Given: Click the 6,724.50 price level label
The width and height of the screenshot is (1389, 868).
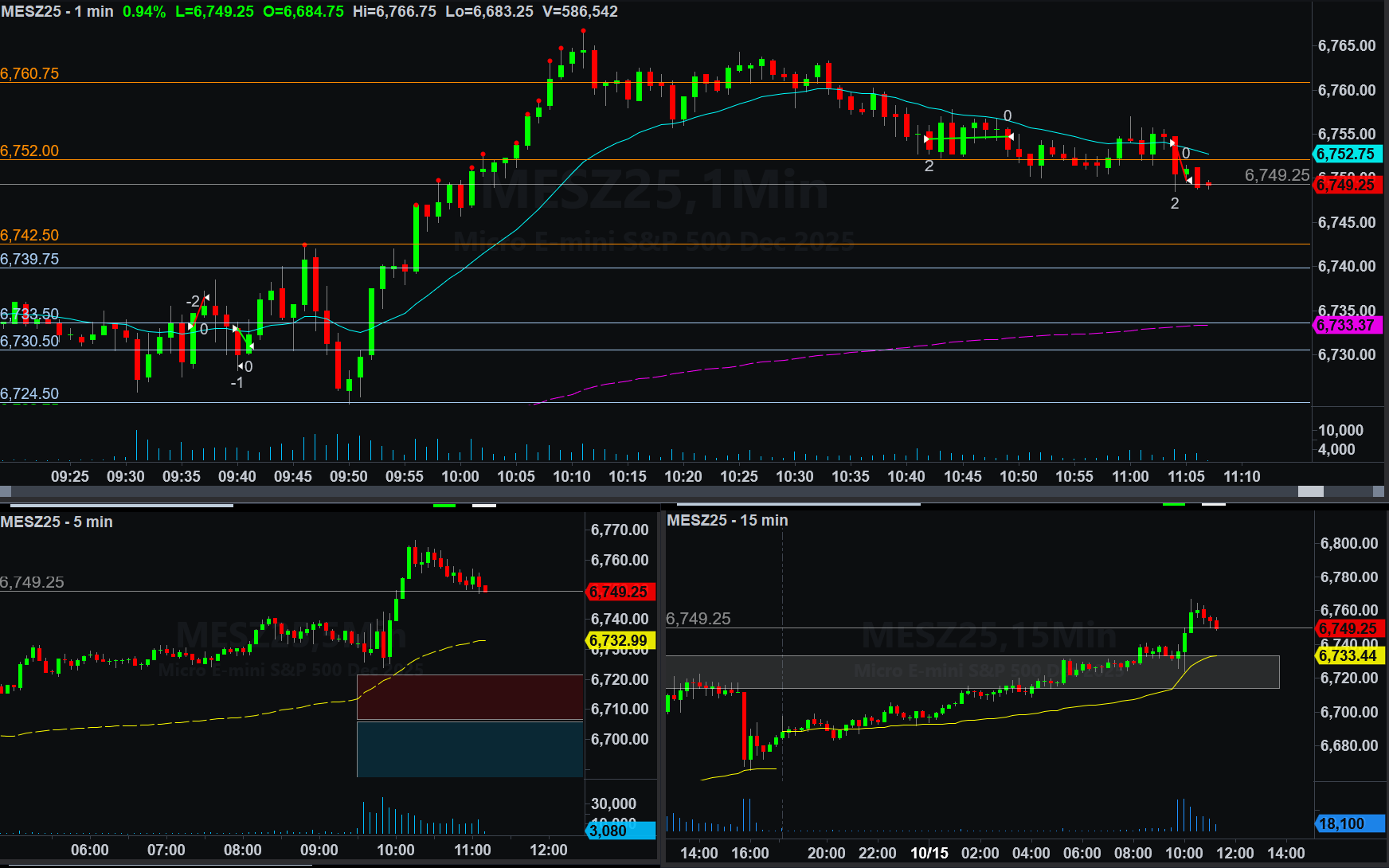Looking at the screenshot, I should pos(29,393).
